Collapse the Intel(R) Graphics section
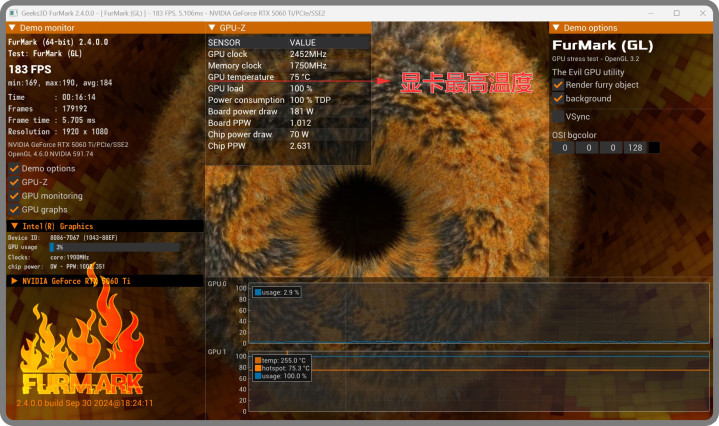 [14, 226]
